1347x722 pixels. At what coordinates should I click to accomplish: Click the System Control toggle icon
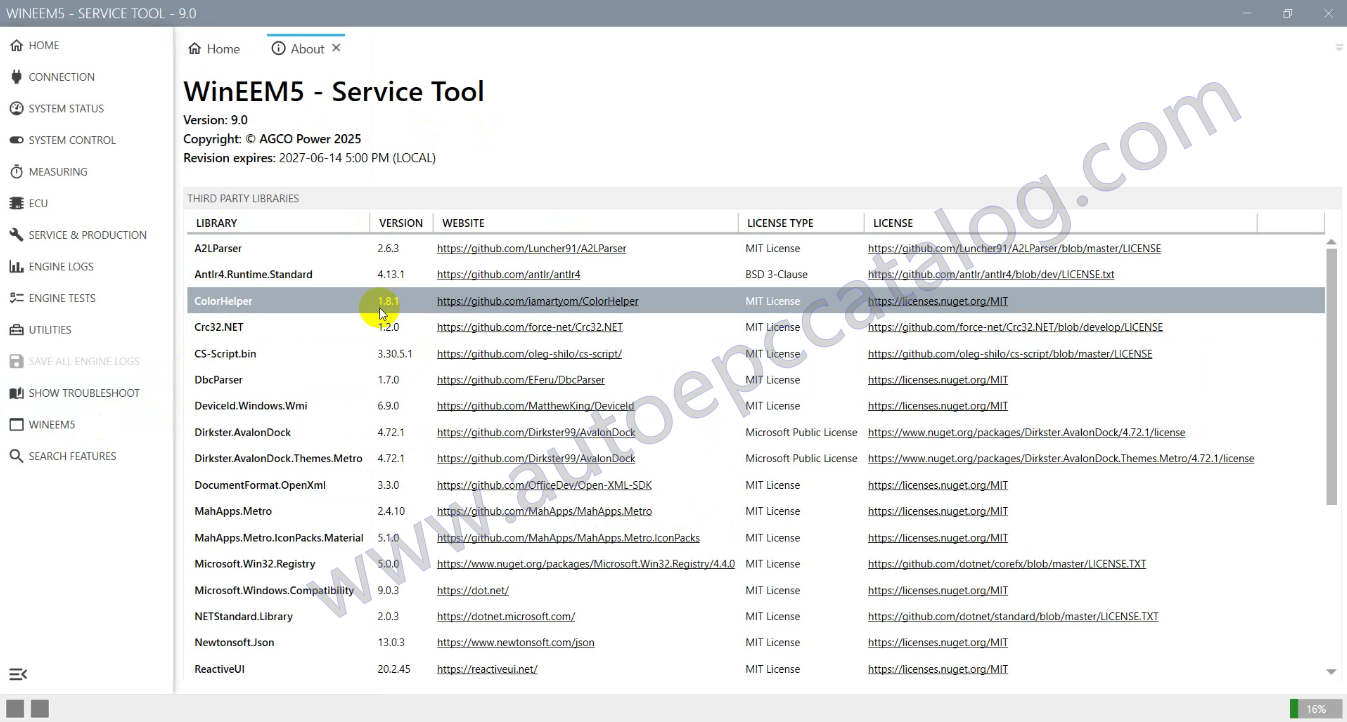[16, 140]
